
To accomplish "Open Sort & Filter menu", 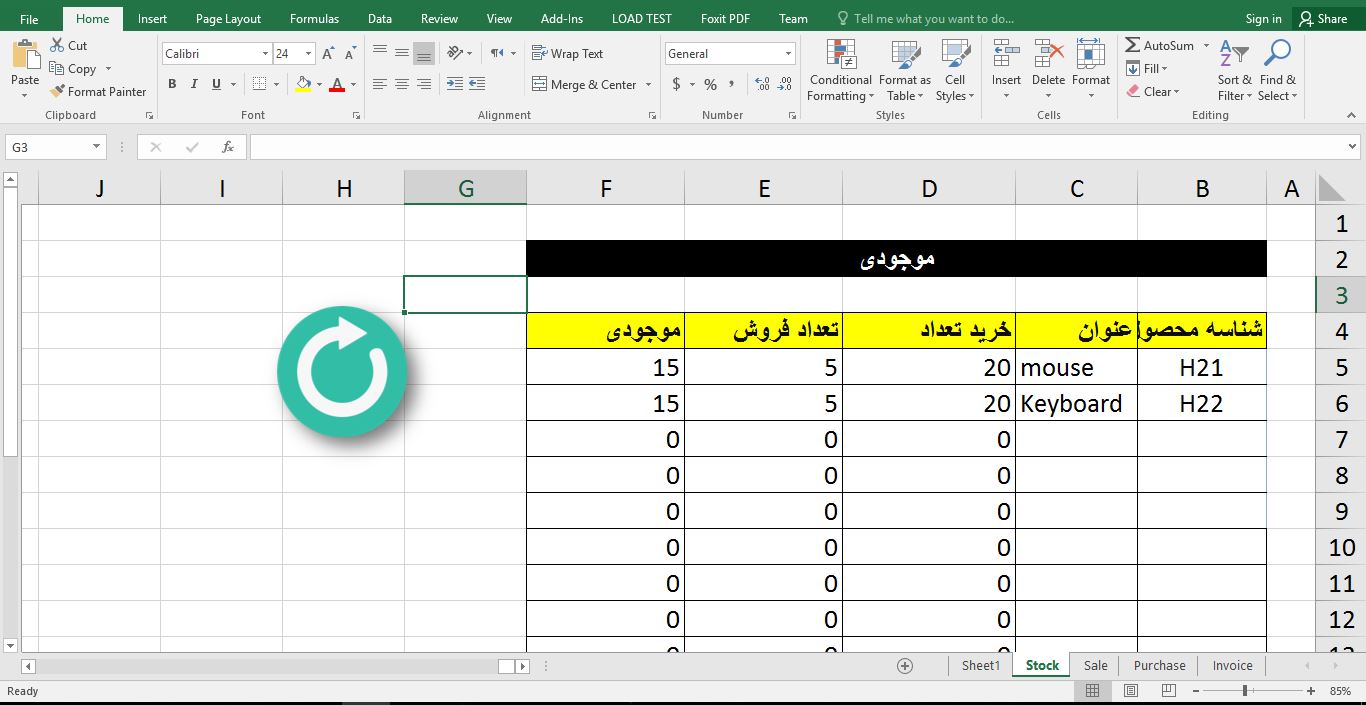I will (x=1235, y=70).
